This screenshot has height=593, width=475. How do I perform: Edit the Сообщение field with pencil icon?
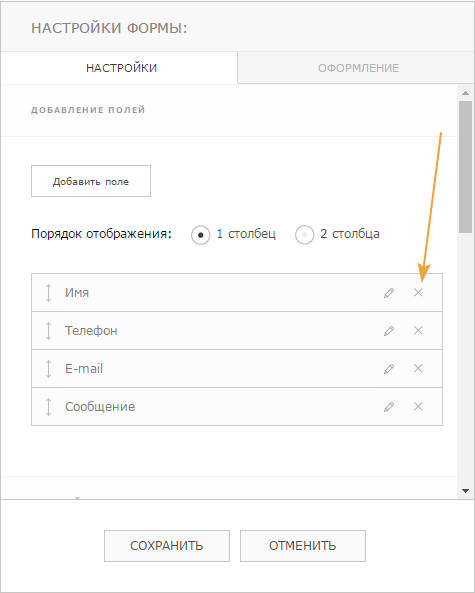pyautogui.click(x=389, y=407)
